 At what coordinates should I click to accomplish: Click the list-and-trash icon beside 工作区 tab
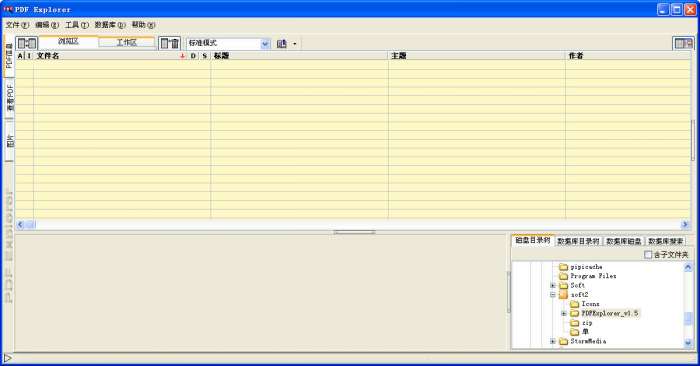170,43
